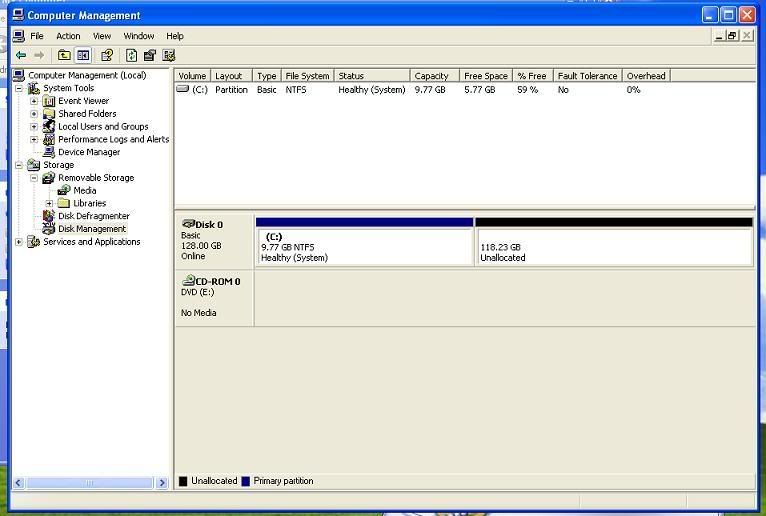The image size is (766, 516).
Task: Select the 118.23 GB Unallocated region
Action: point(613,247)
